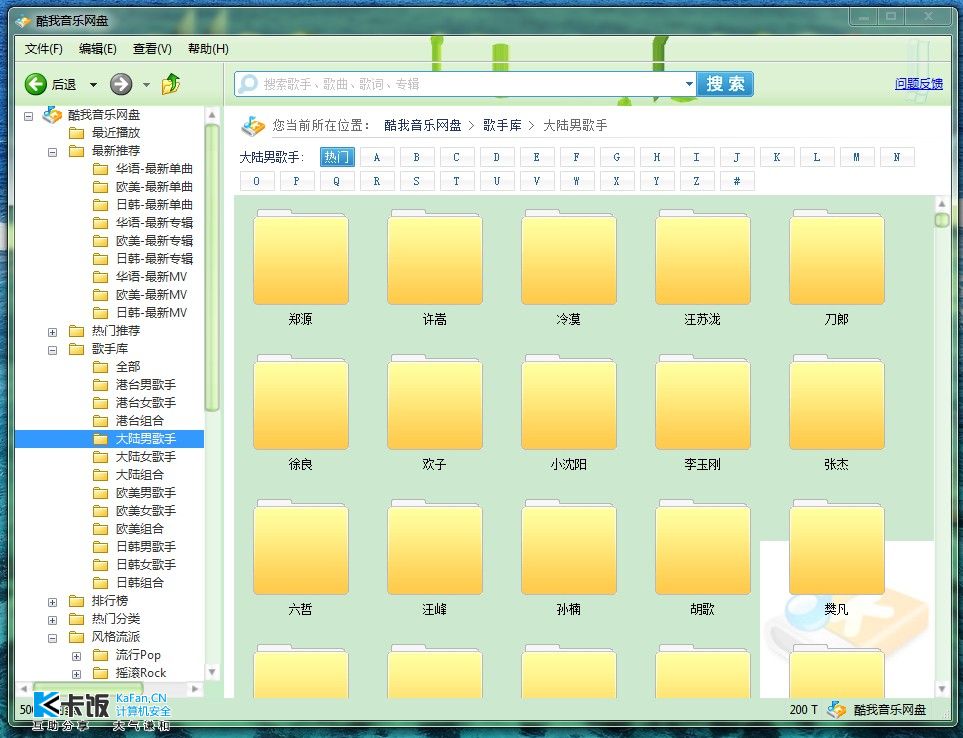The height and width of the screenshot is (738, 963).
Task: Open the 李玉刚 artist folder
Action: pyautogui.click(x=702, y=403)
